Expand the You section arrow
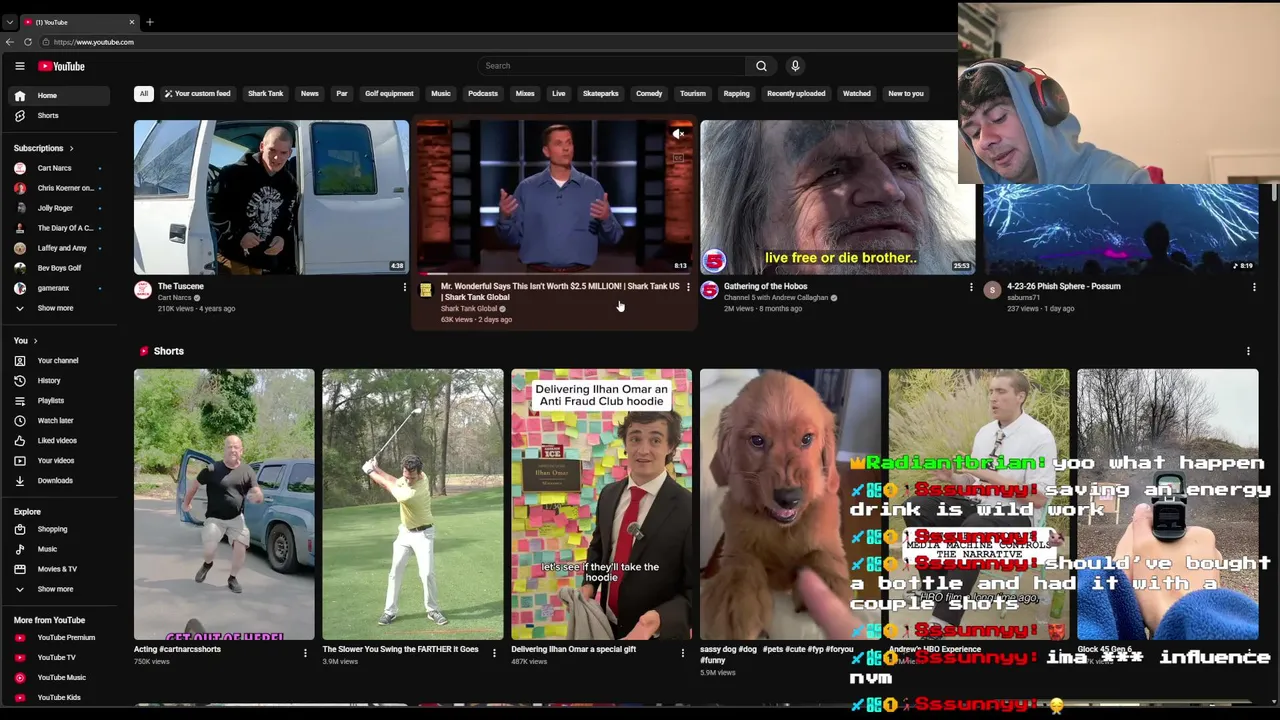This screenshot has height=720, width=1280. (x=35, y=341)
